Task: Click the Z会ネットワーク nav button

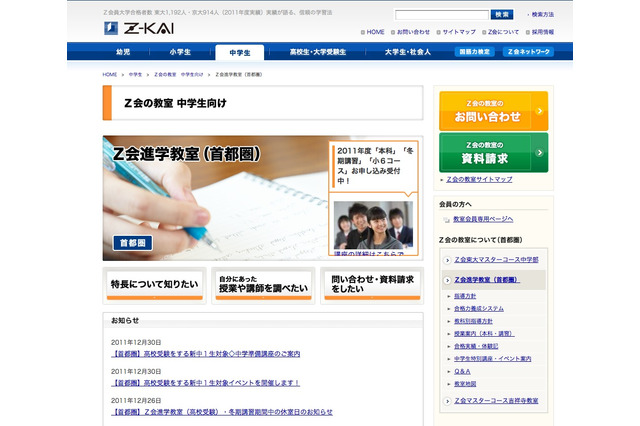Action: coord(529,52)
